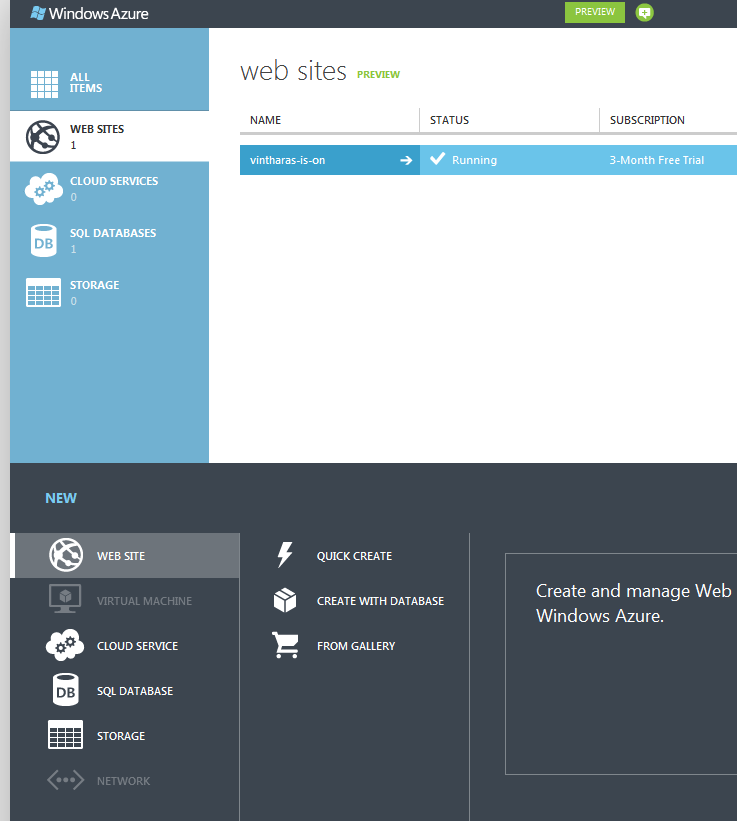Click the Create With Database box icon

285,600
